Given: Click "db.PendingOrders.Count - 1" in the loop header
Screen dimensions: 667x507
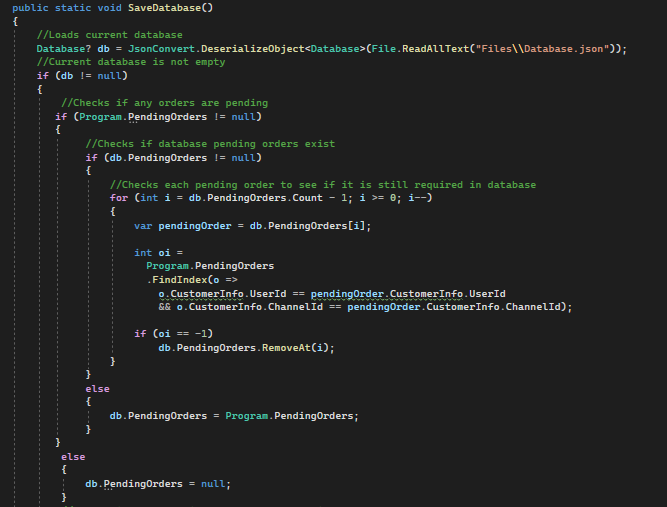Looking at the screenshot, I should [268, 198].
